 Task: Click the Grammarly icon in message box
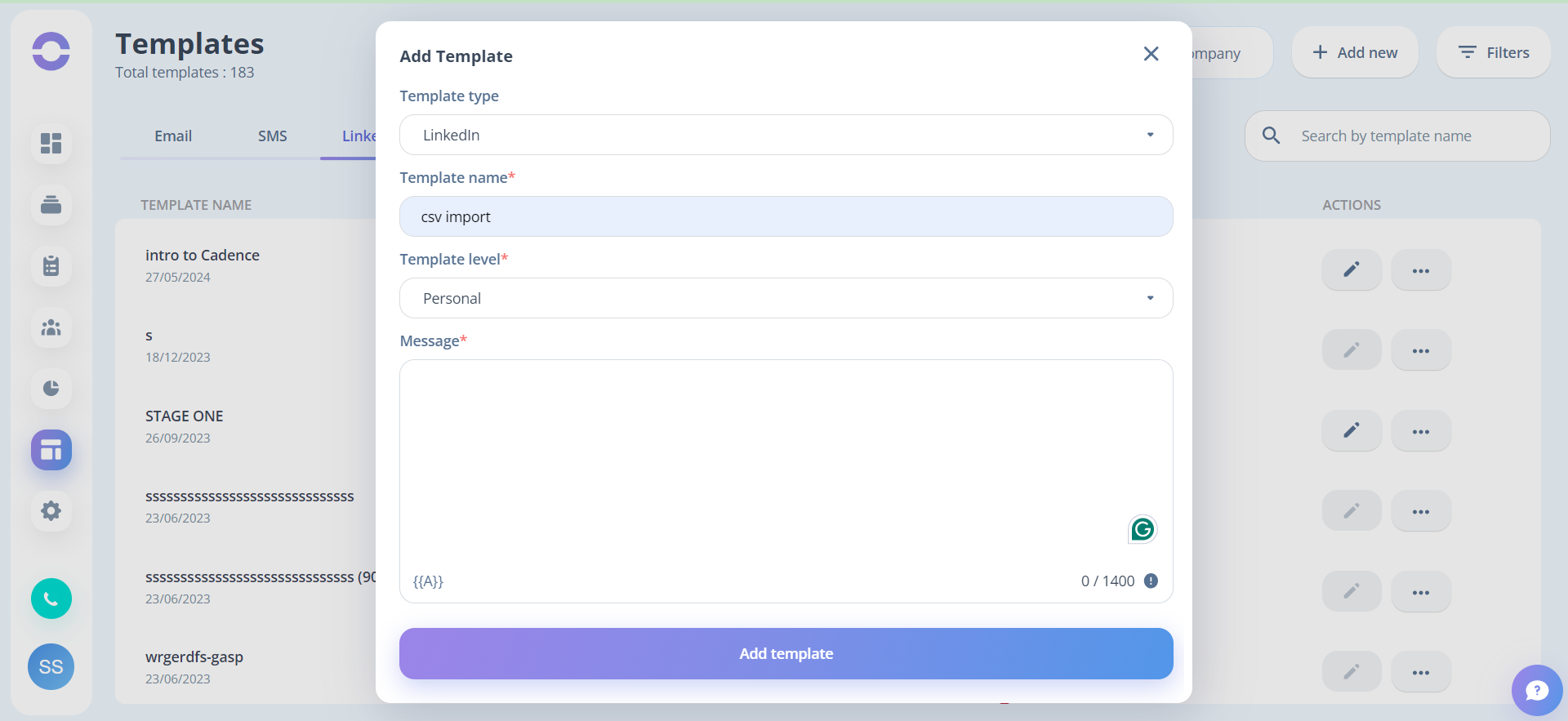click(x=1143, y=530)
